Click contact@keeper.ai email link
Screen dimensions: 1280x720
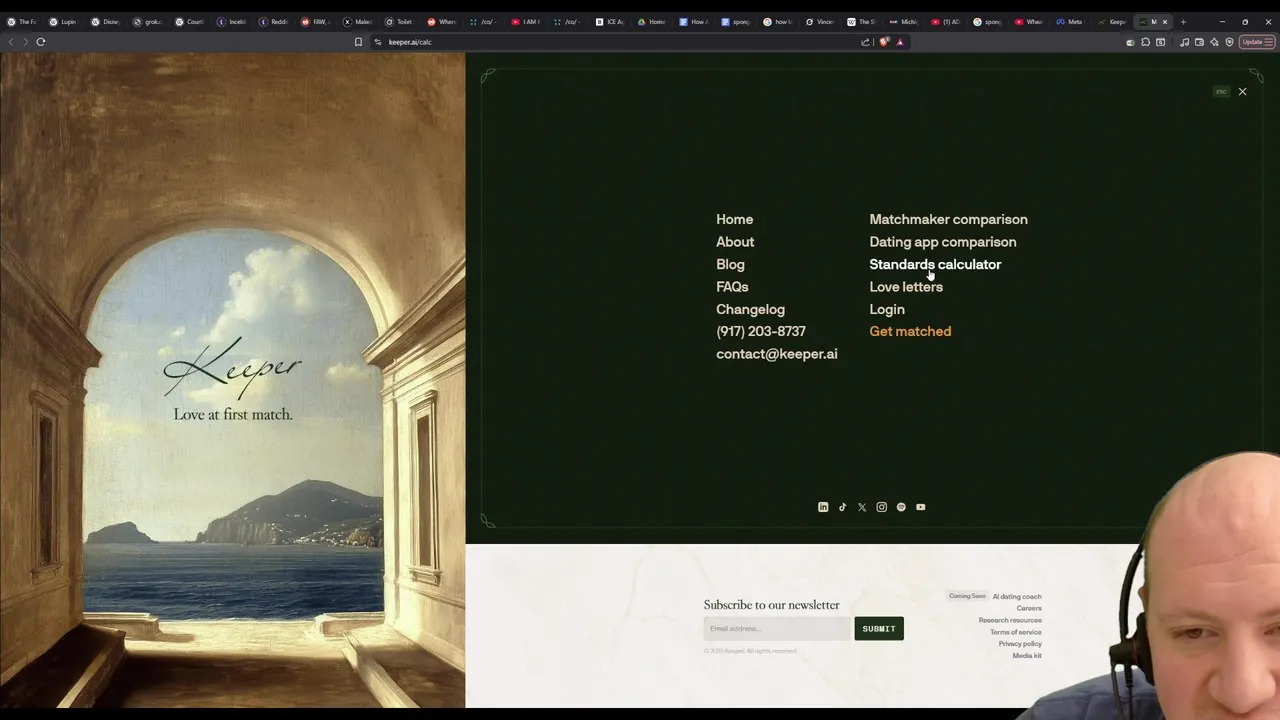[x=777, y=354]
